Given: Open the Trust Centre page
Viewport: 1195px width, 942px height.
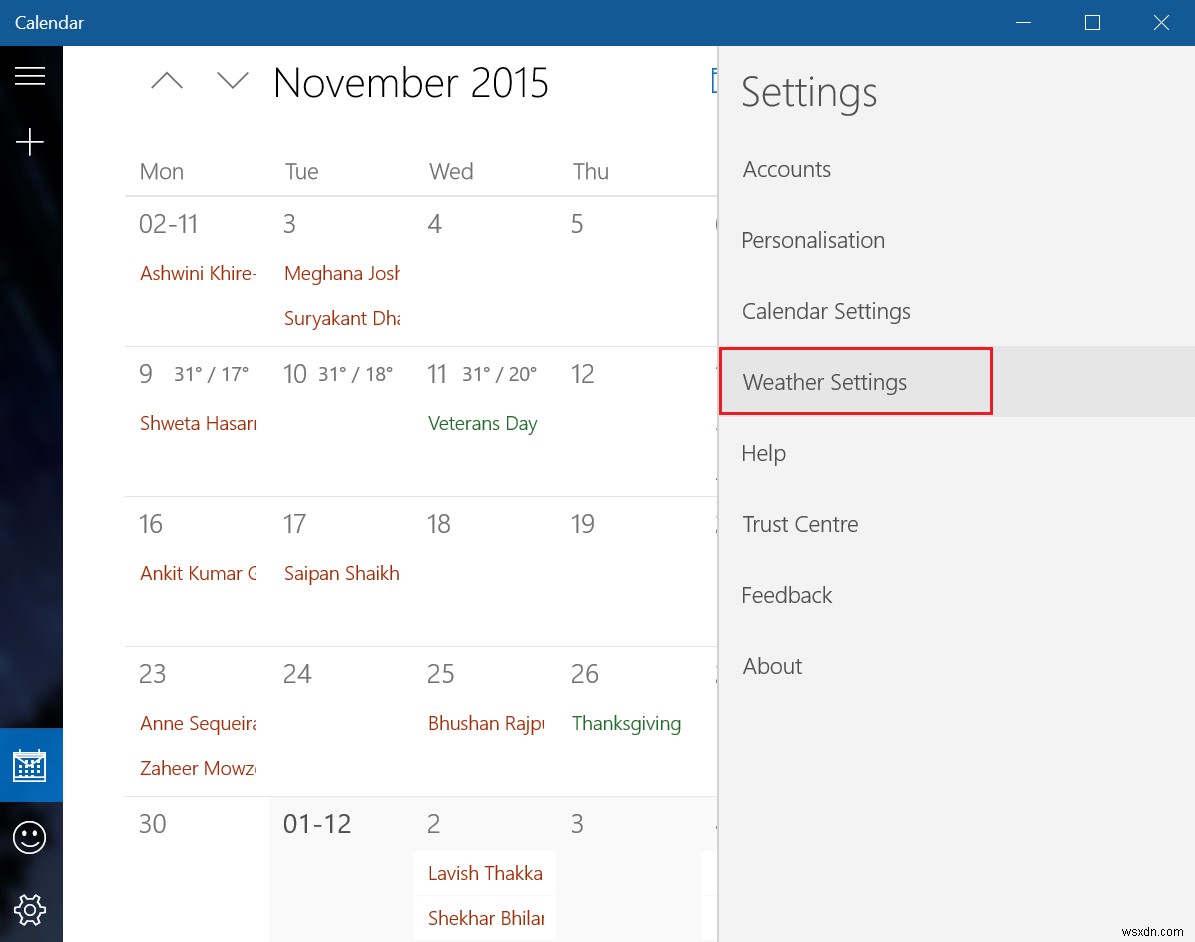Looking at the screenshot, I should [800, 524].
